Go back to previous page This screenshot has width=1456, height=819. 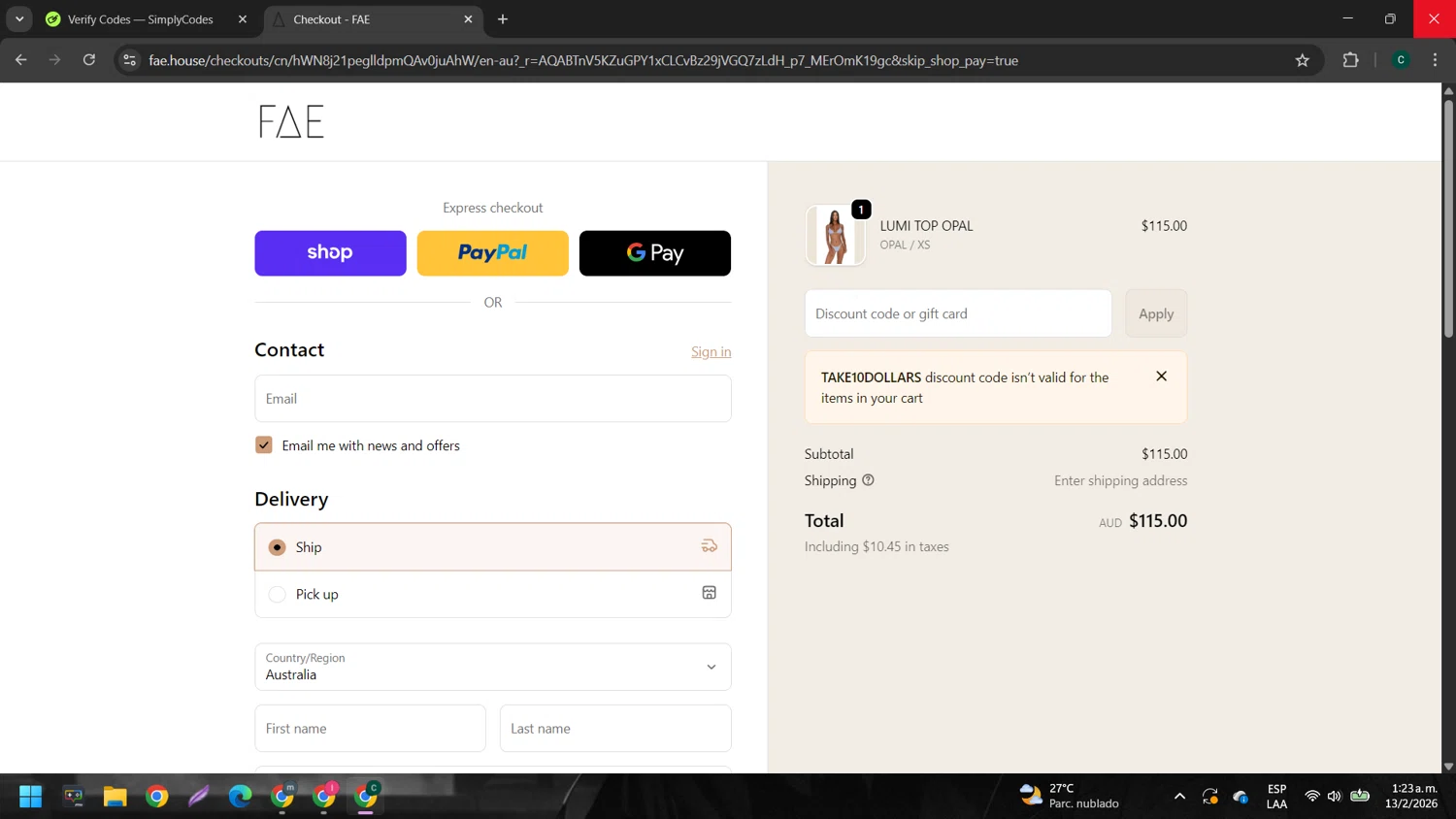[21, 60]
